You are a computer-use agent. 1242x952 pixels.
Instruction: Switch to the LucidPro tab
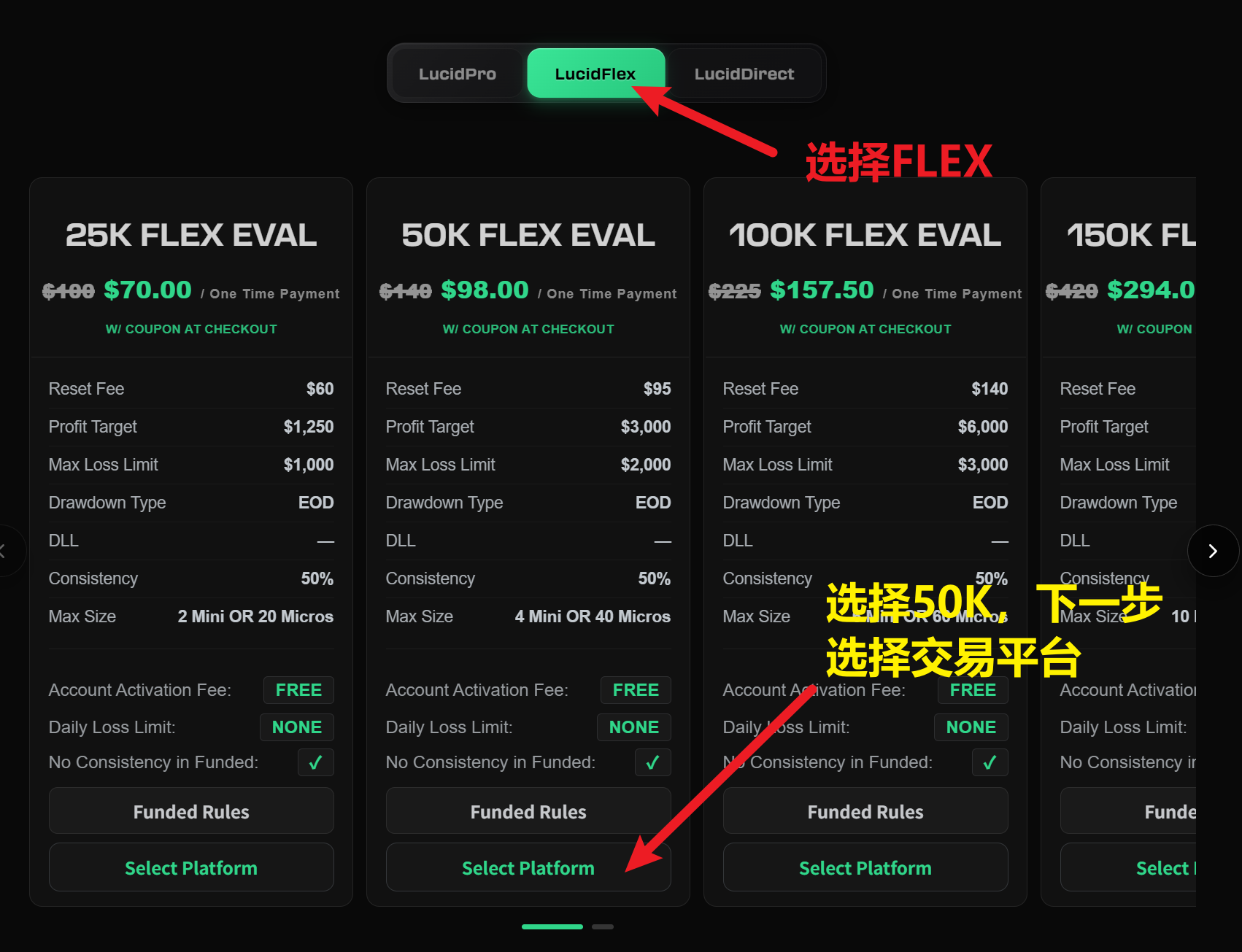pyautogui.click(x=457, y=74)
